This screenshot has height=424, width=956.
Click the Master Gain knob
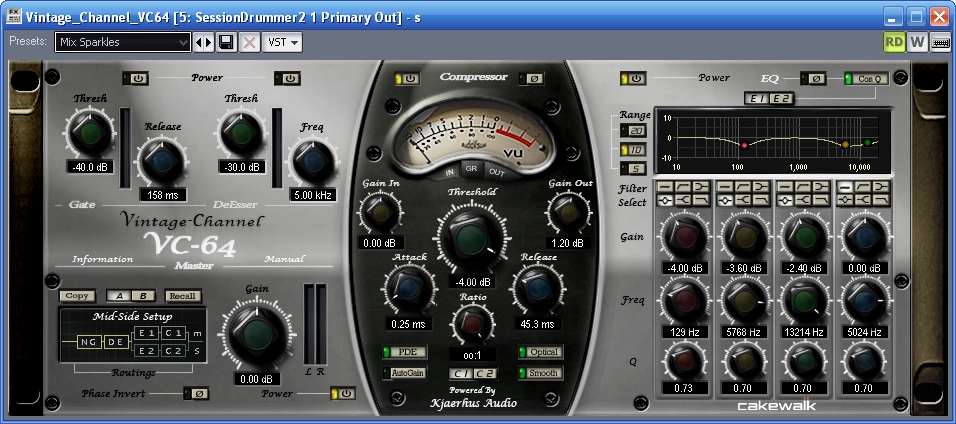[x=257, y=335]
